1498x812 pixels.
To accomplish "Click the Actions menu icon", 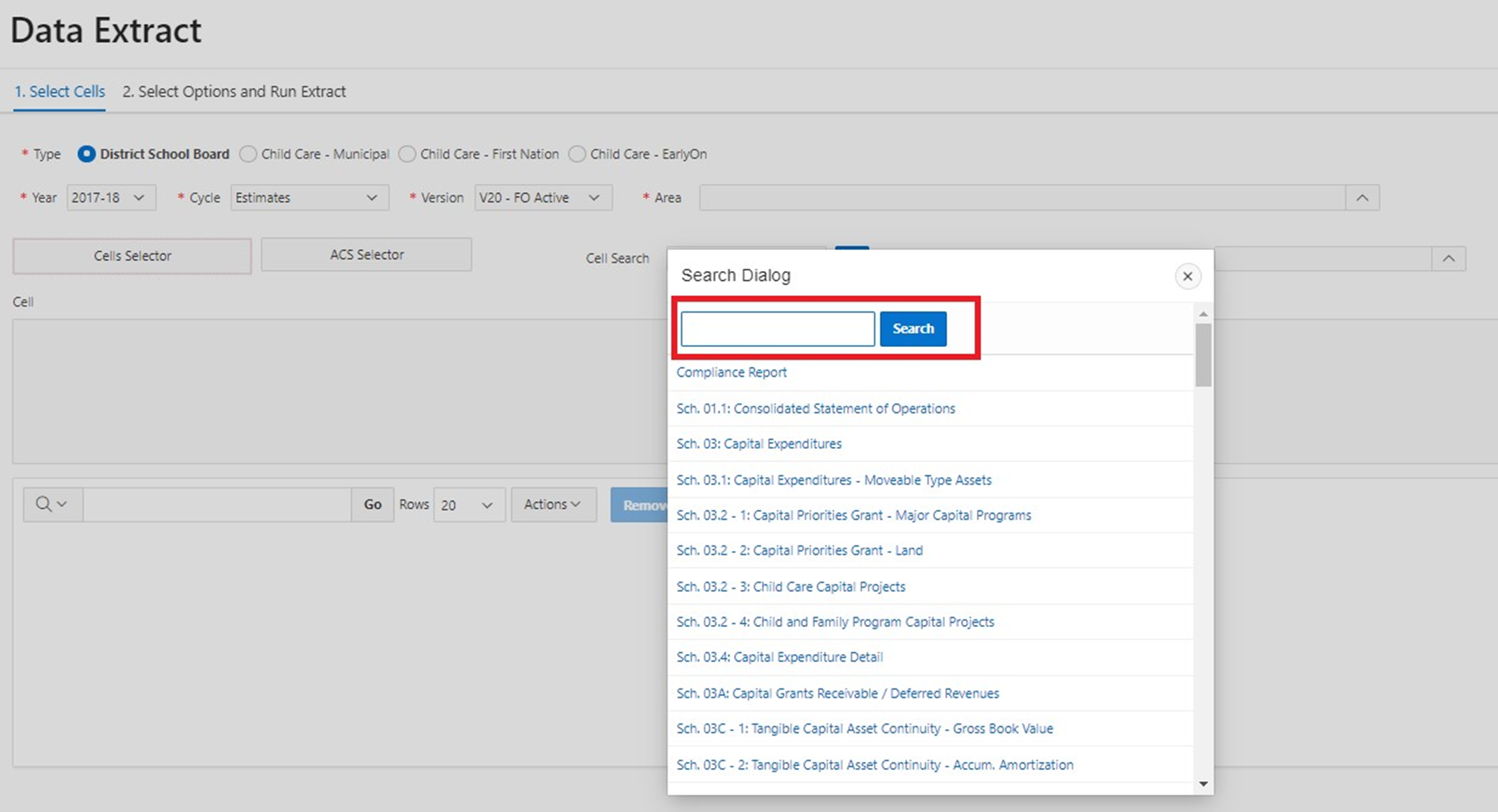I will pos(549,504).
